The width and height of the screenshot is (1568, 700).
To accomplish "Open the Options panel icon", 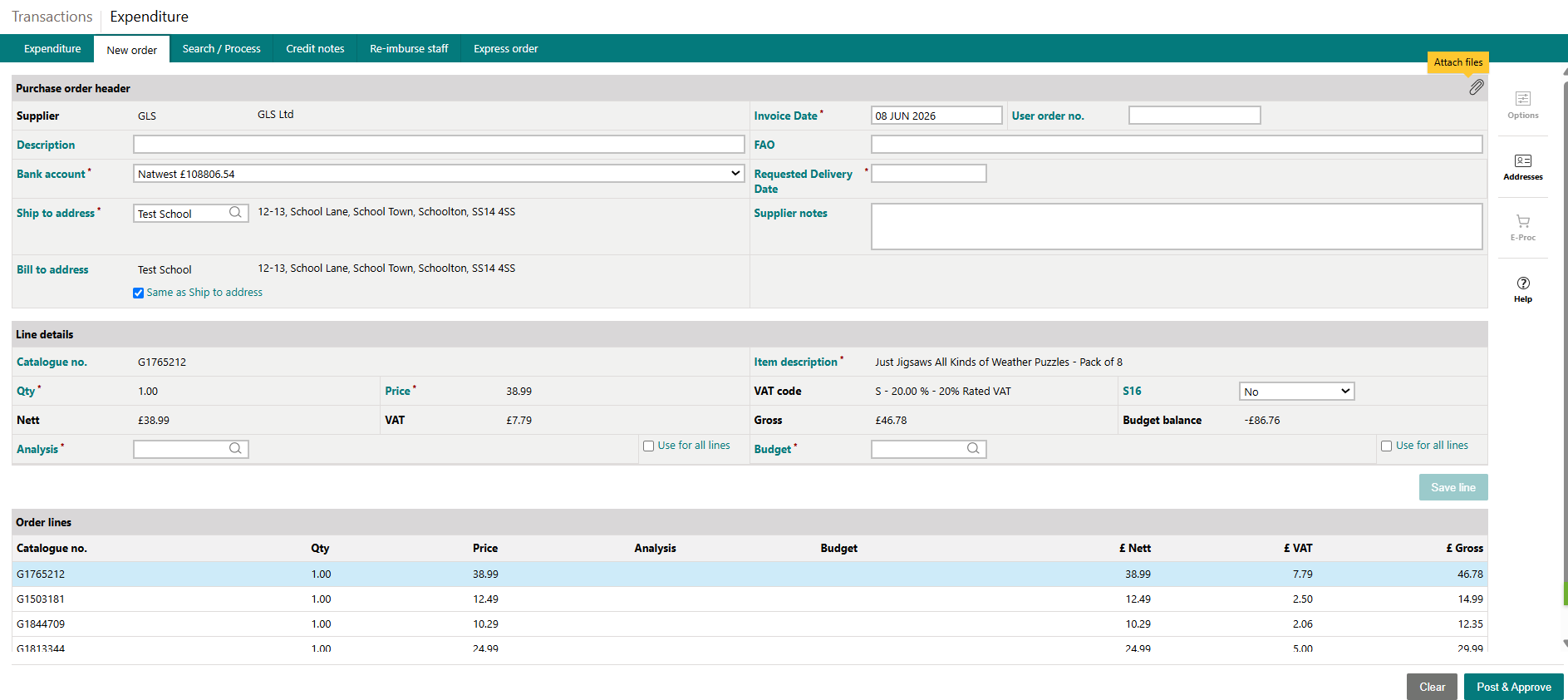I will (x=1523, y=106).
